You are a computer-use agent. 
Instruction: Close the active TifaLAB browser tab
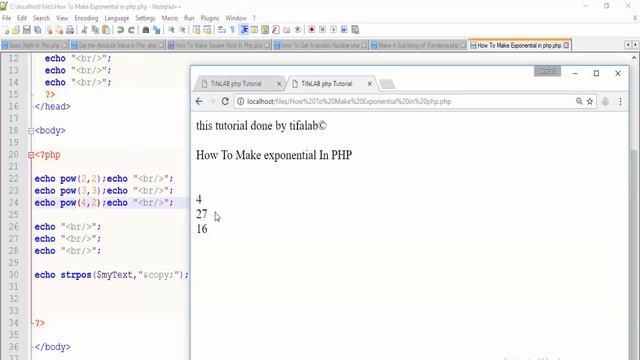tap(370, 84)
